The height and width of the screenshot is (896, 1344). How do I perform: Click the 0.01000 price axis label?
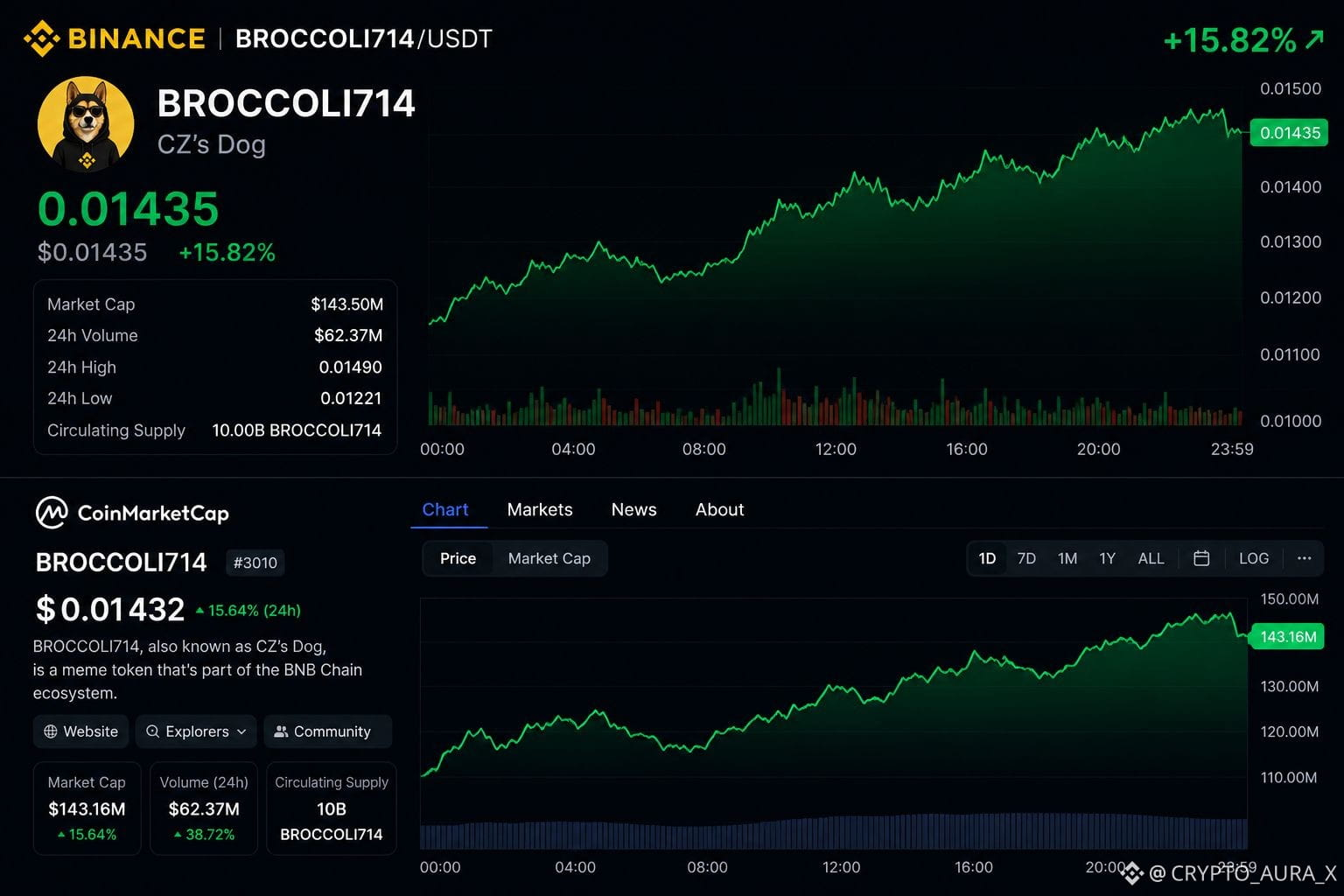(1291, 421)
